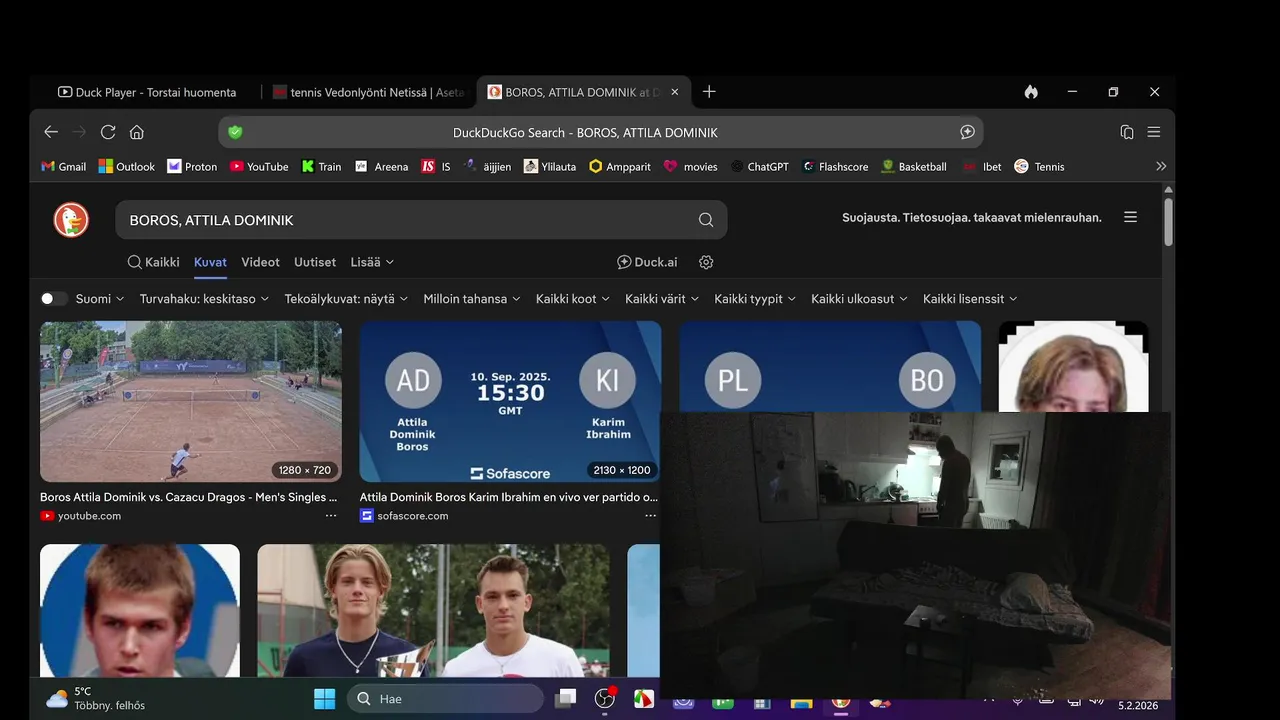This screenshot has width=1280, height=720.
Task: Open the Flashscore bookmark
Action: [x=835, y=167]
